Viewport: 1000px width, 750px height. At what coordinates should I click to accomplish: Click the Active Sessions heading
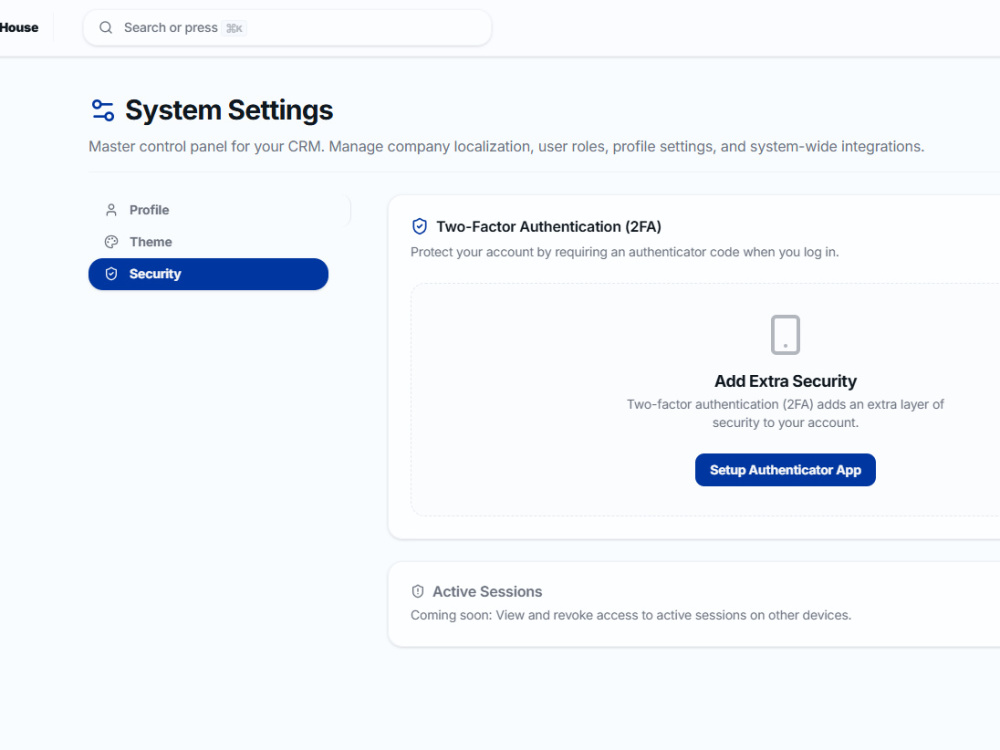click(x=487, y=592)
